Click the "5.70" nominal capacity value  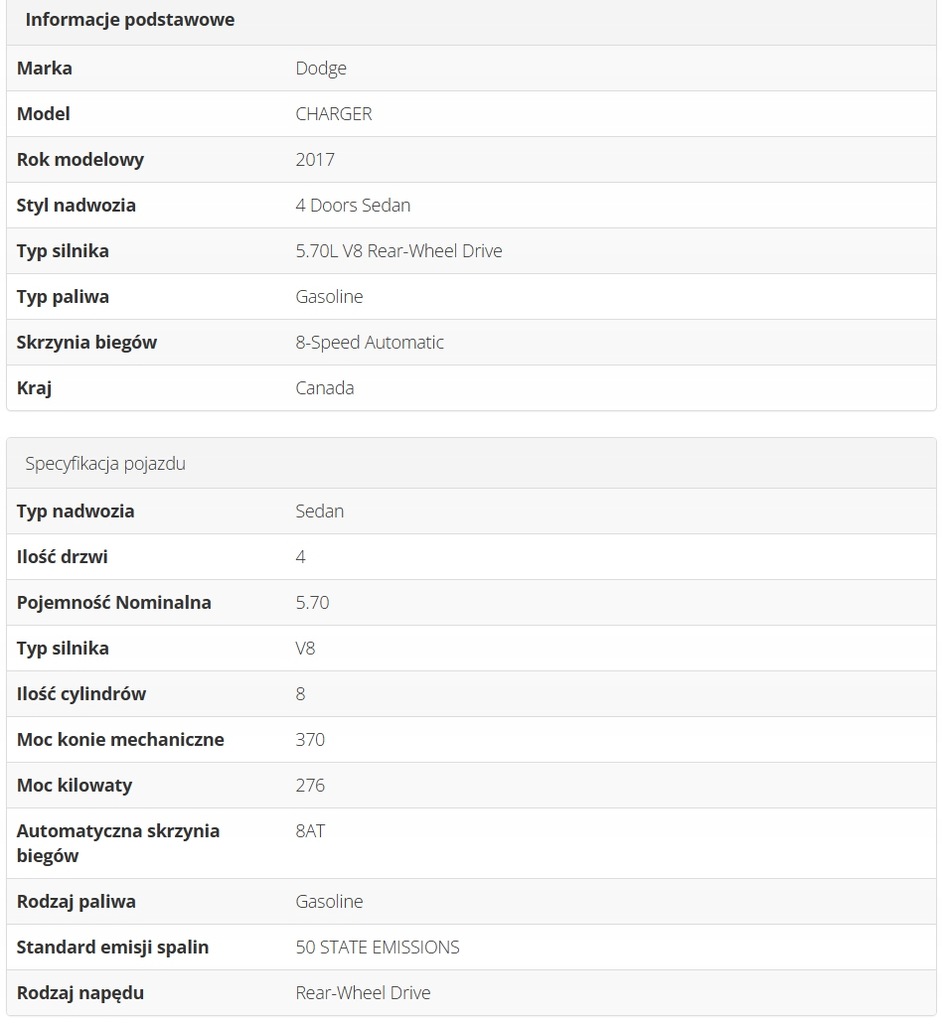click(312, 603)
